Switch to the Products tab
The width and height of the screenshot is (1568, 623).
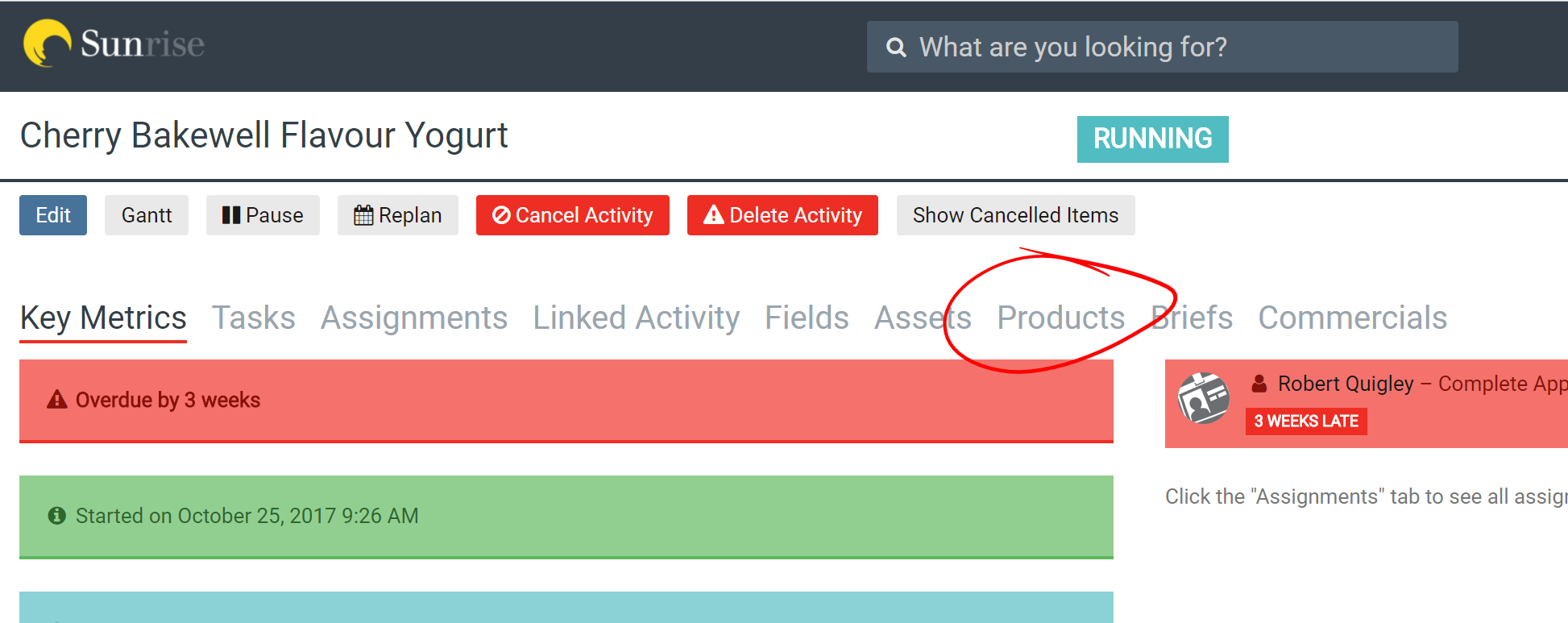pos(1060,318)
